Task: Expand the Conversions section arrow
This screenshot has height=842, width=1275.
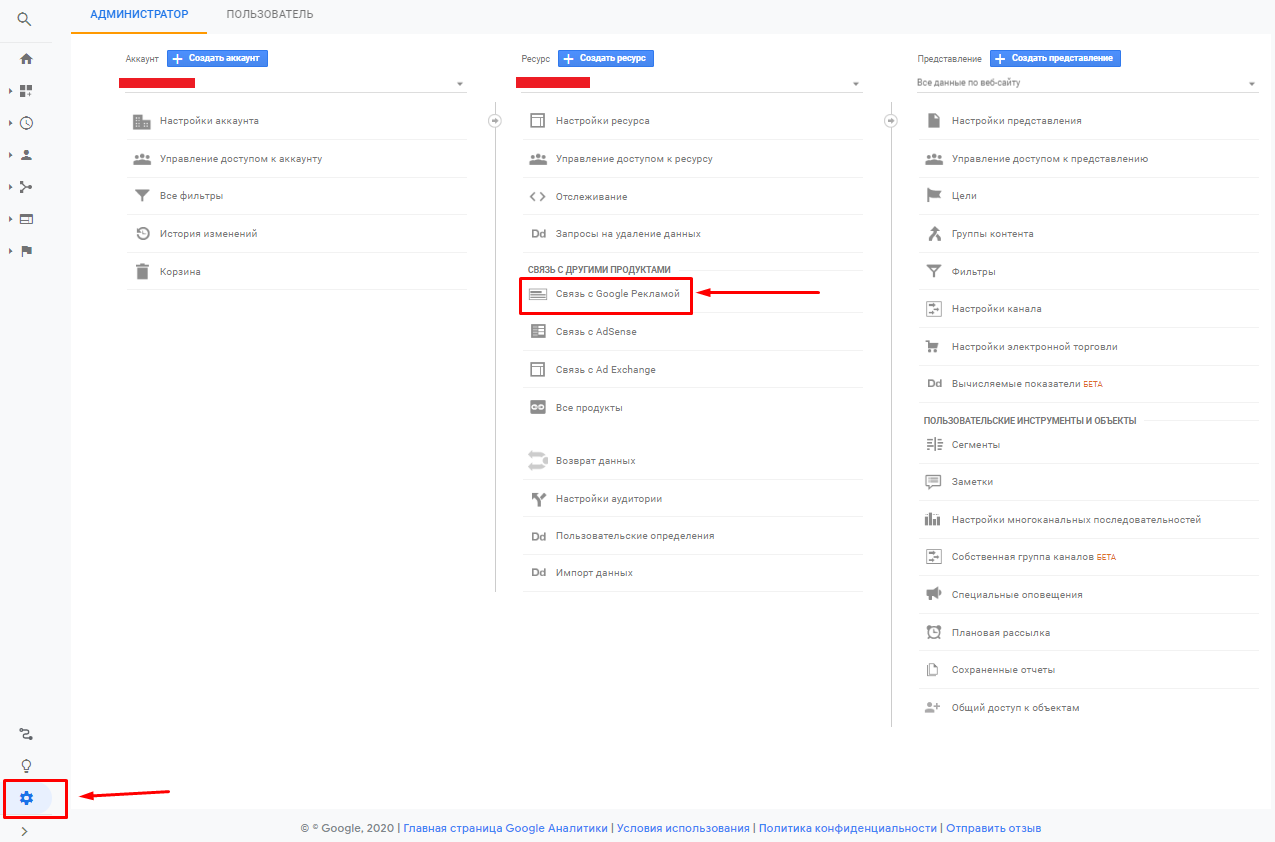Action: click(x=10, y=251)
